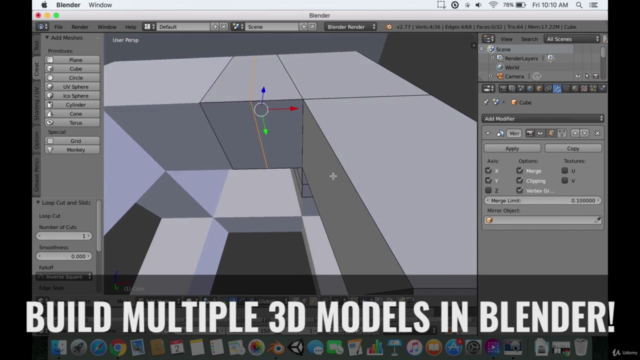Image resolution: width=640 pixels, height=360 pixels.
Task: Toggle Camera visibility eye in outliner
Action: click(578, 76)
